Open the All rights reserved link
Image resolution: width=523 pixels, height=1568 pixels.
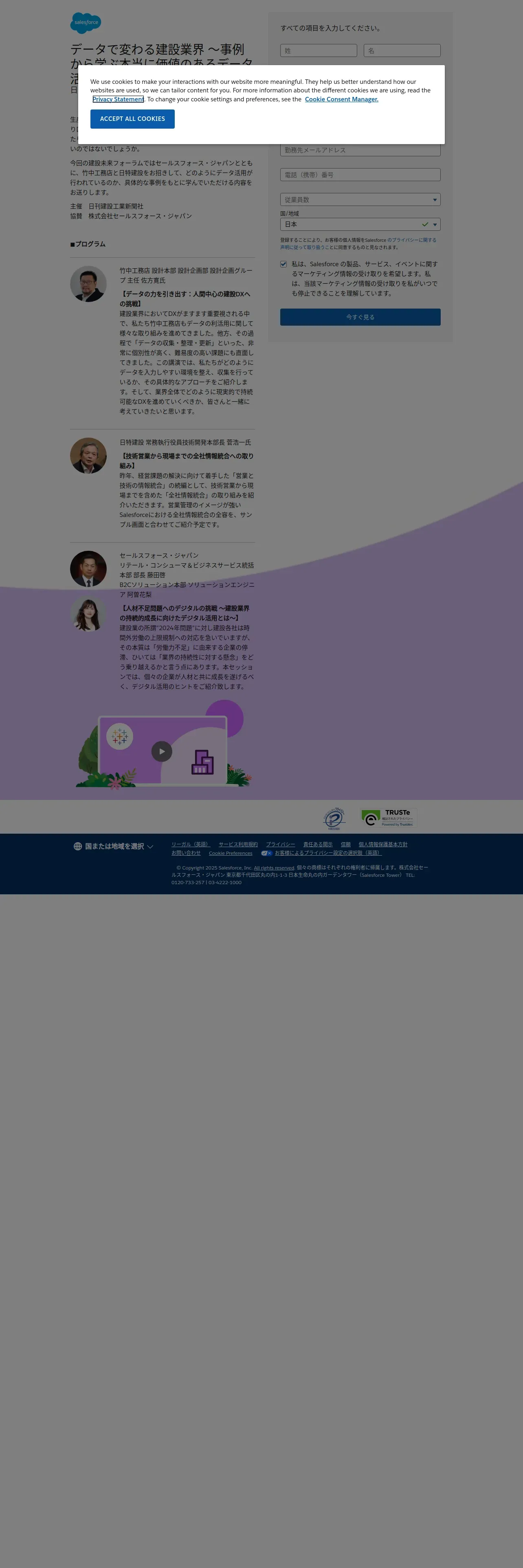click(x=274, y=868)
